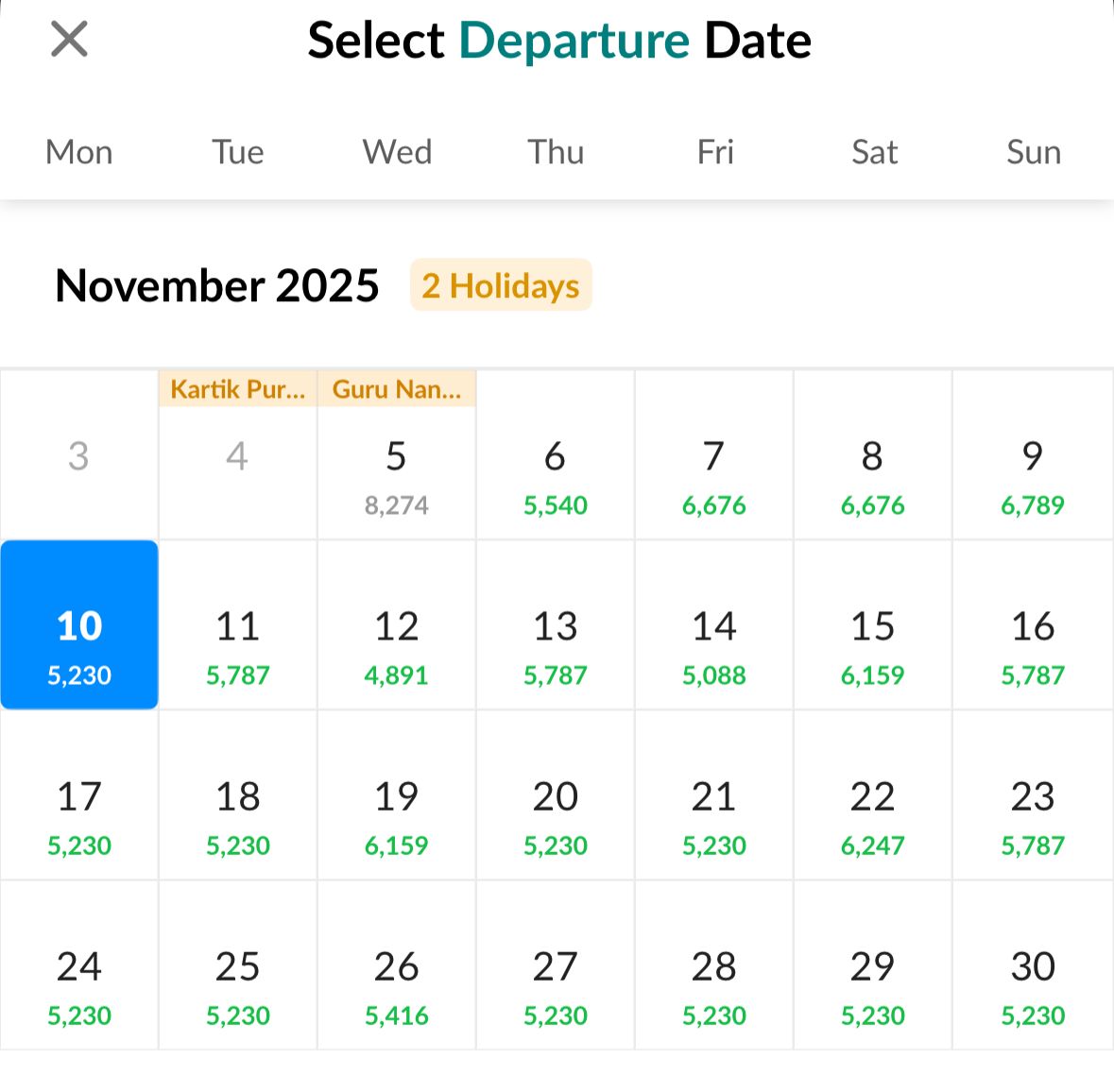This screenshot has width=1114, height=1092.
Task: Close the departure date picker
Action: (69, 40)
